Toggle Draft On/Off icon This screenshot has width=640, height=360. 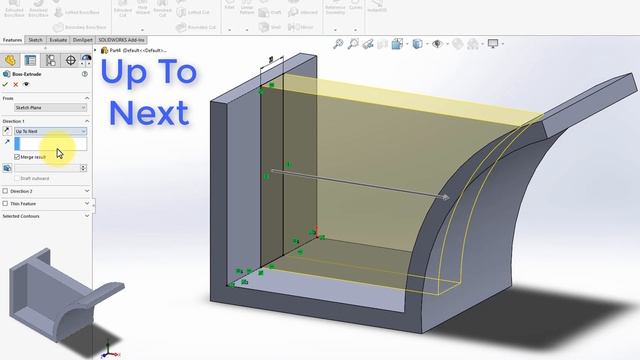point(7,168)
